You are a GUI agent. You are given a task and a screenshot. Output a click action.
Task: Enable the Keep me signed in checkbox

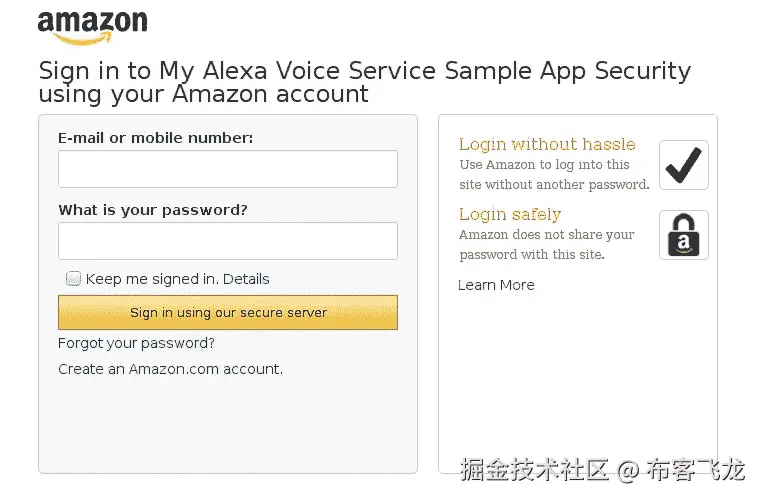[73, 279]
